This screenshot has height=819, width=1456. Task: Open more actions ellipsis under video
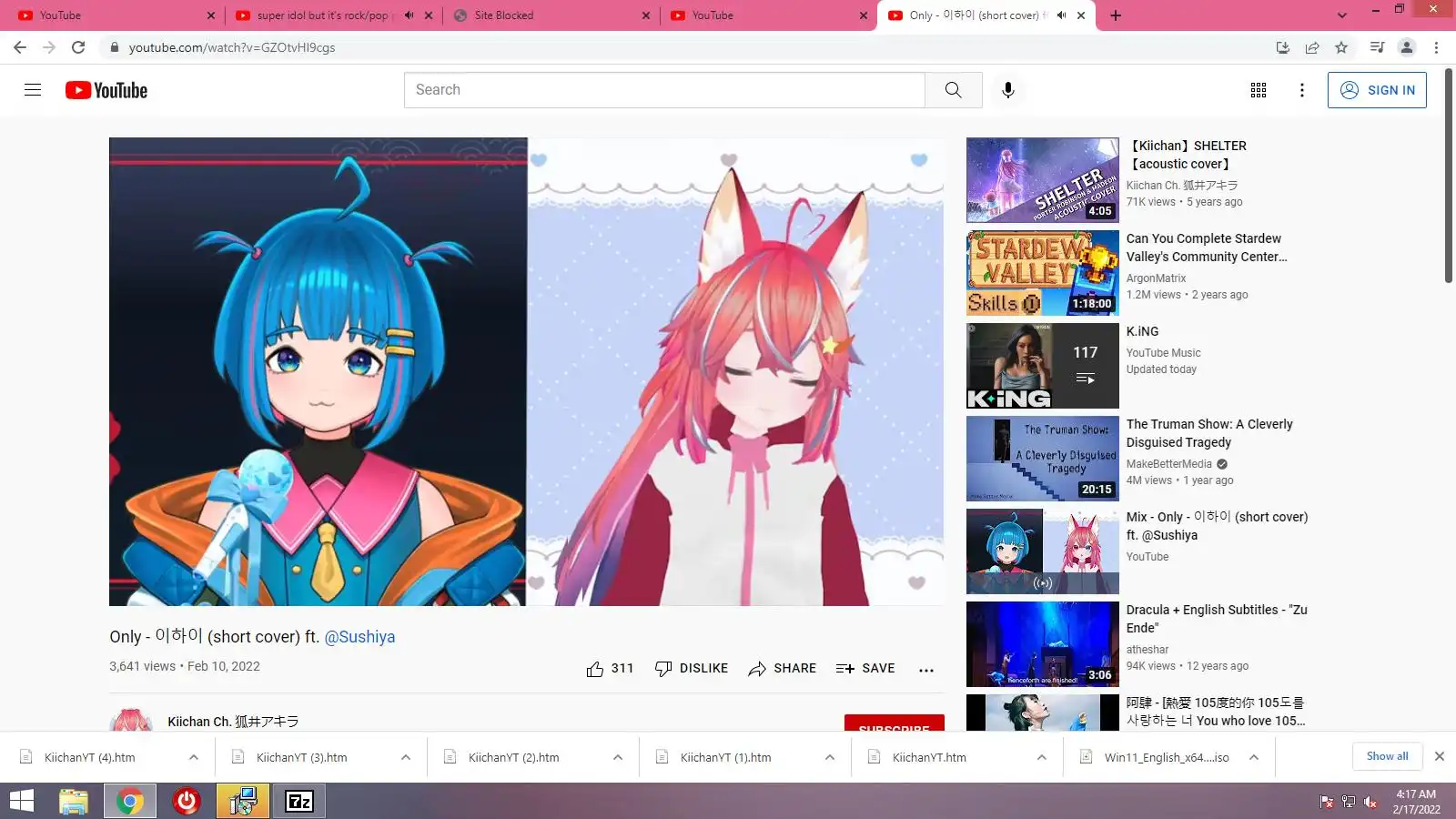click(926, 670)
